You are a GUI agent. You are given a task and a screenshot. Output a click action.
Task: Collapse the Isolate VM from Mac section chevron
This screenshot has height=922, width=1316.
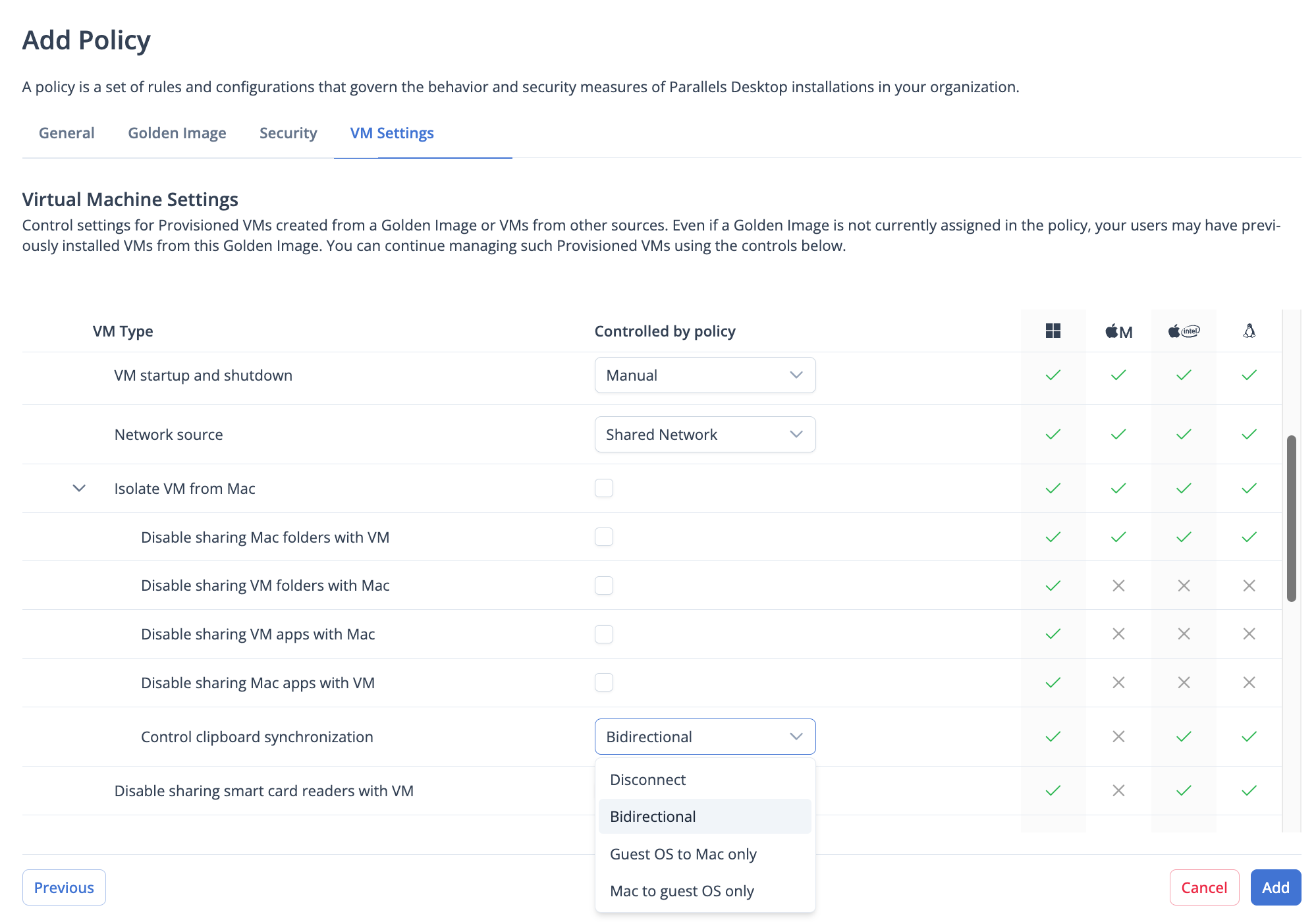point(79,488)
